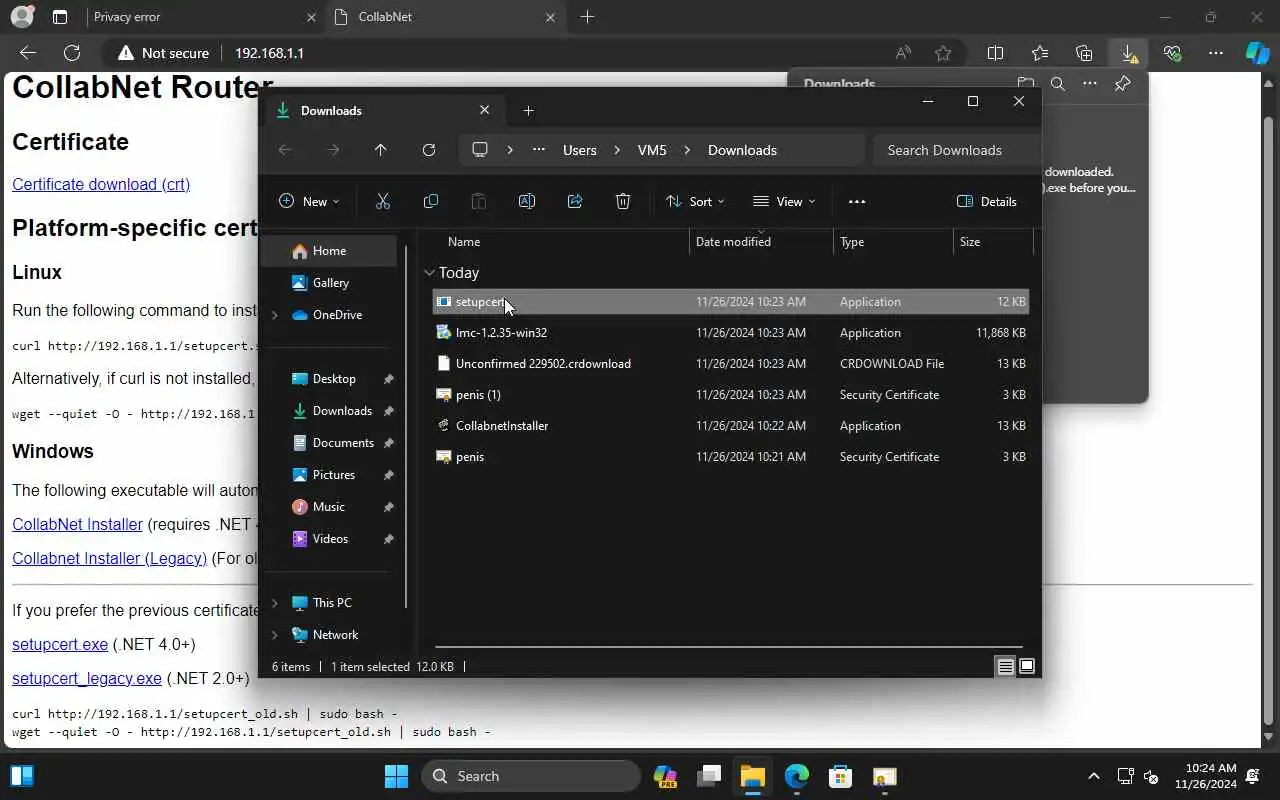The height and width of the screenshot is (800, 1280).
Task: Reload the browser page
Action: 72,53
